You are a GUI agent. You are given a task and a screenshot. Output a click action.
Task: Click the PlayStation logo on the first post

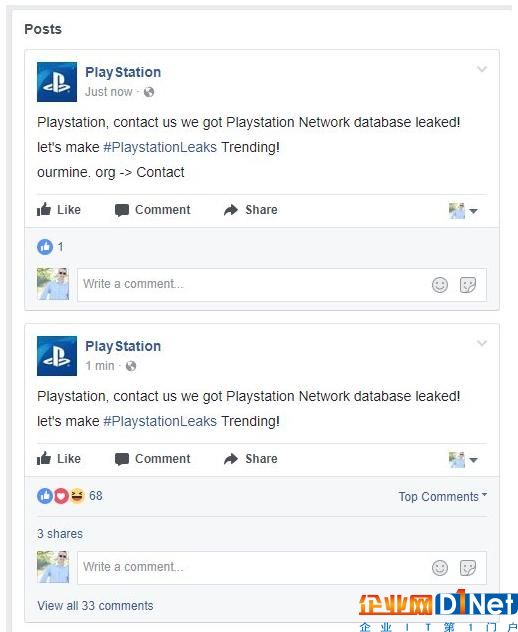pyautogui.click(x=57, y=82)
